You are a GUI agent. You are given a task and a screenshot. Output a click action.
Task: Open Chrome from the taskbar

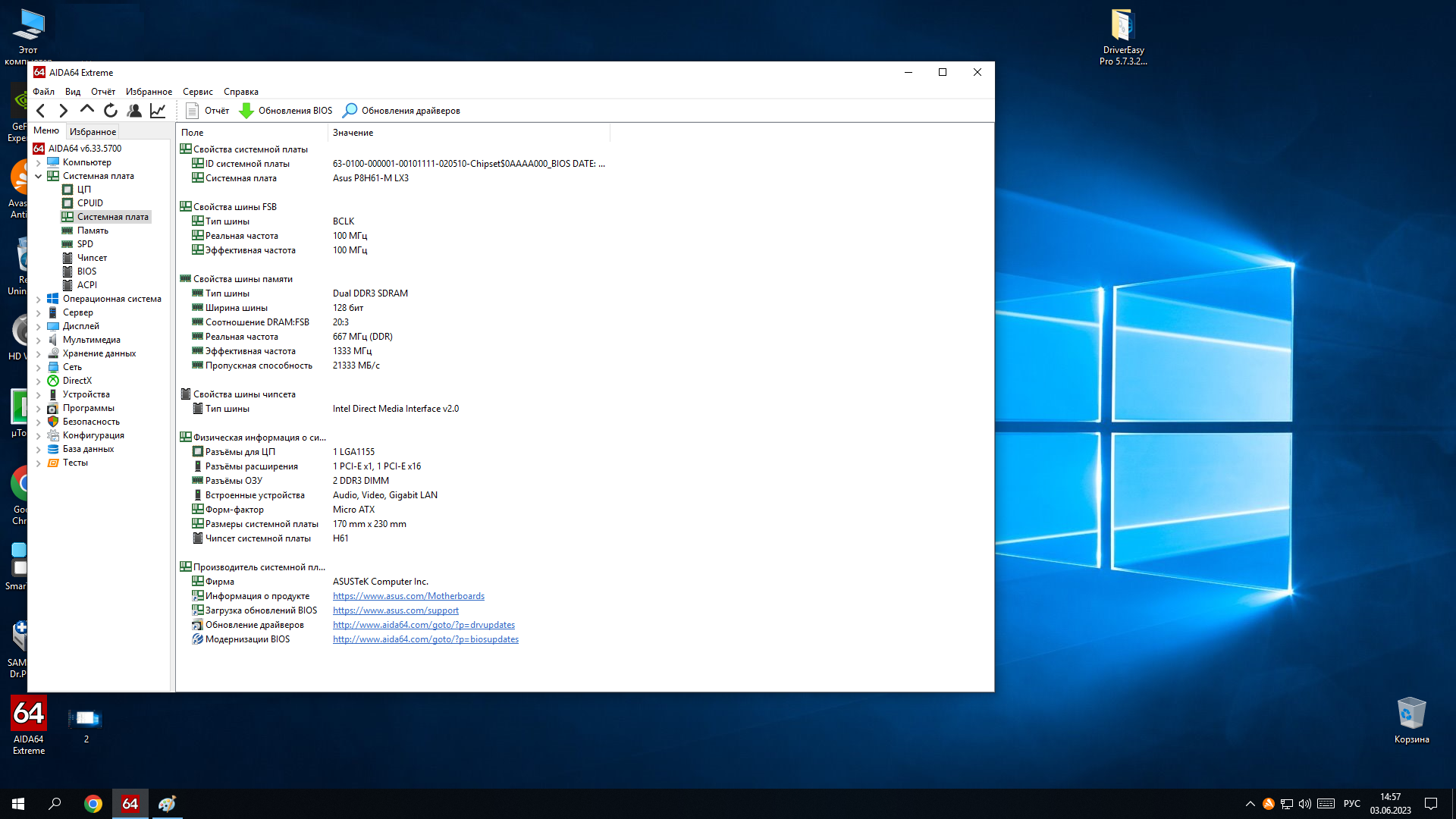(93, 804)
